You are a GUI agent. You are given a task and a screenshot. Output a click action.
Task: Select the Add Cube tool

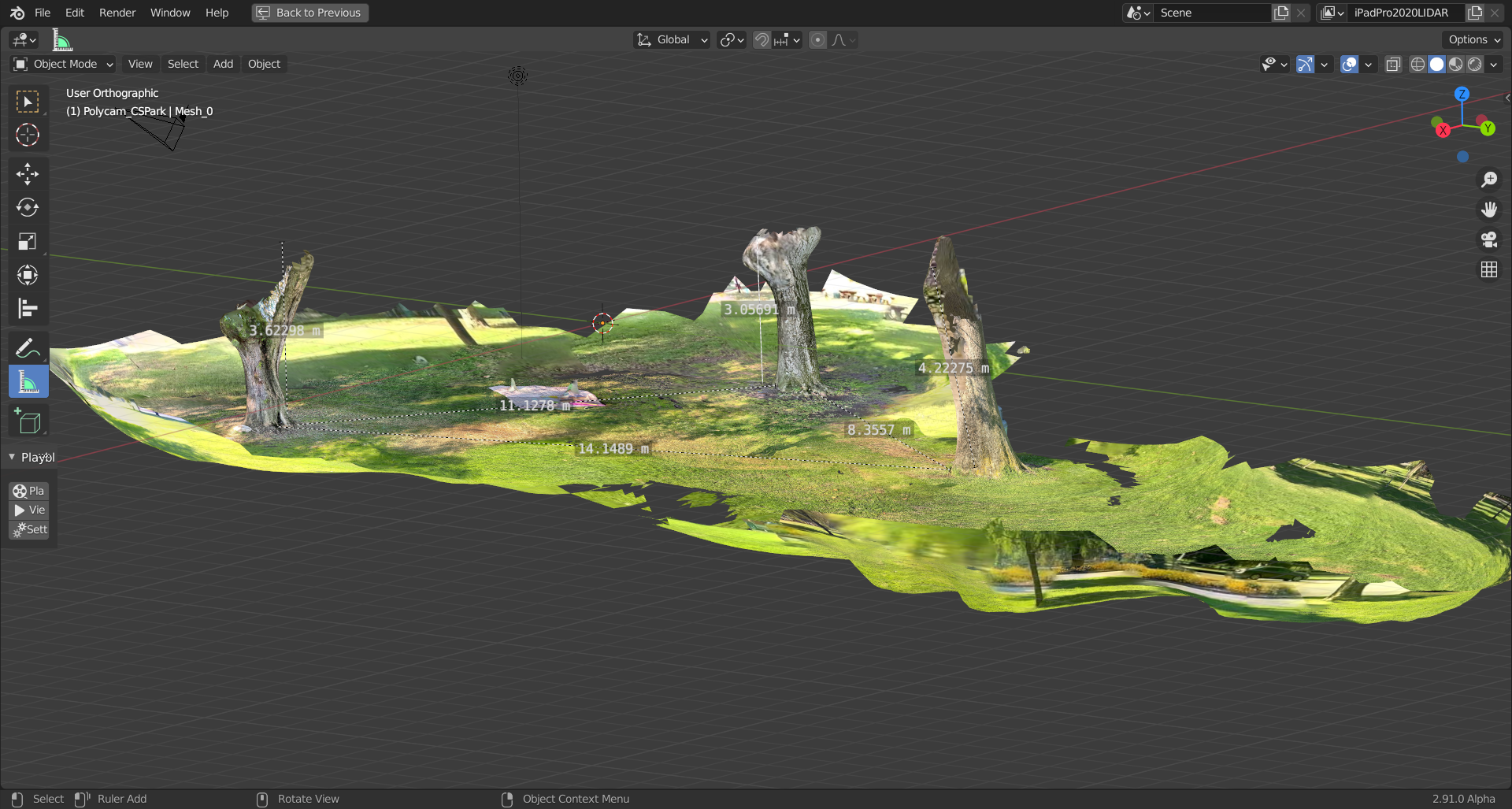(28, 420)
